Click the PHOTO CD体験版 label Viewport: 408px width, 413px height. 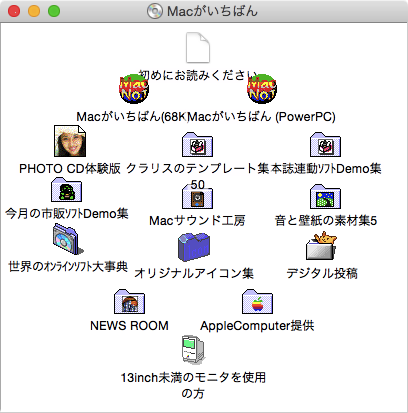[x=70, y=169]
